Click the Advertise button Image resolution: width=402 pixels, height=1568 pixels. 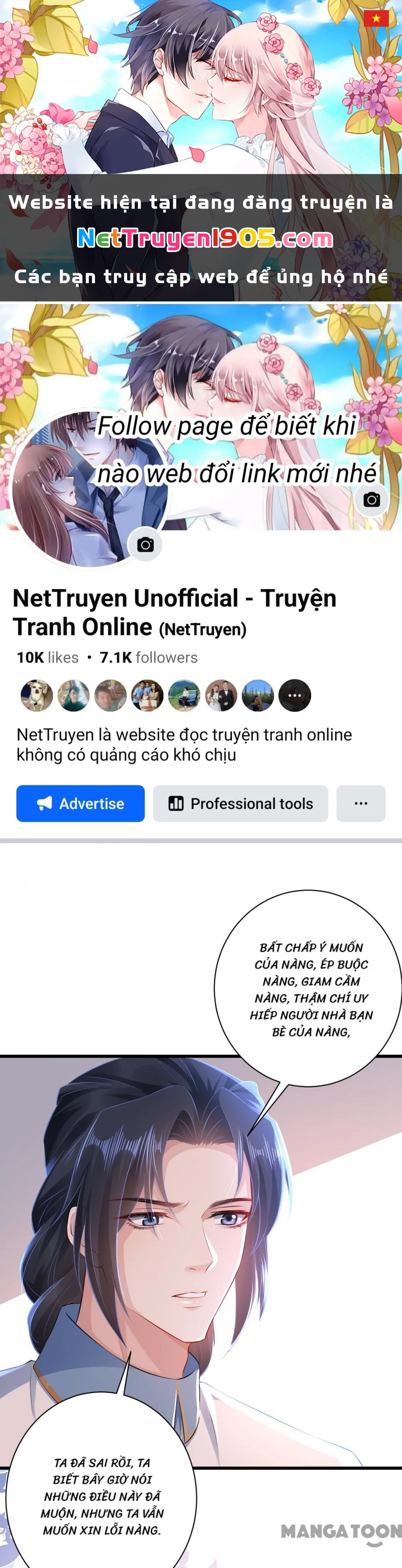pos(80,803)
